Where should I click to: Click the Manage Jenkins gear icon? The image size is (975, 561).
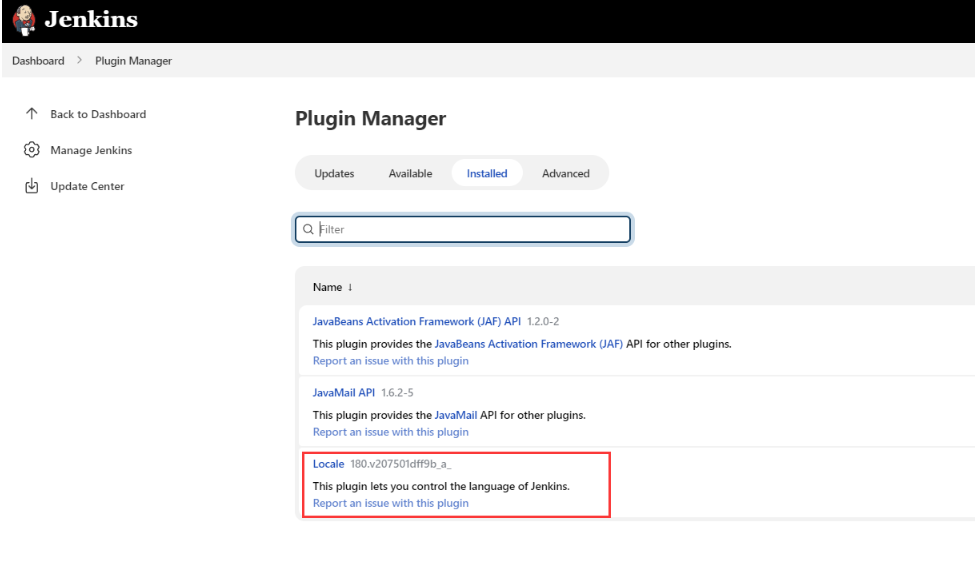pyautogui.click(x=32, y=150)
